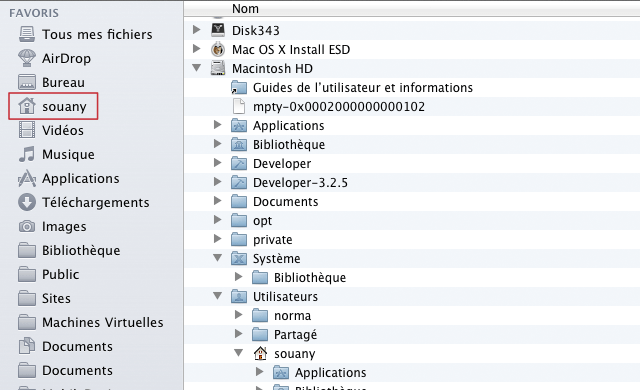
Task: Expand the Documents folder triangle in list
Action: click(218, 201)
